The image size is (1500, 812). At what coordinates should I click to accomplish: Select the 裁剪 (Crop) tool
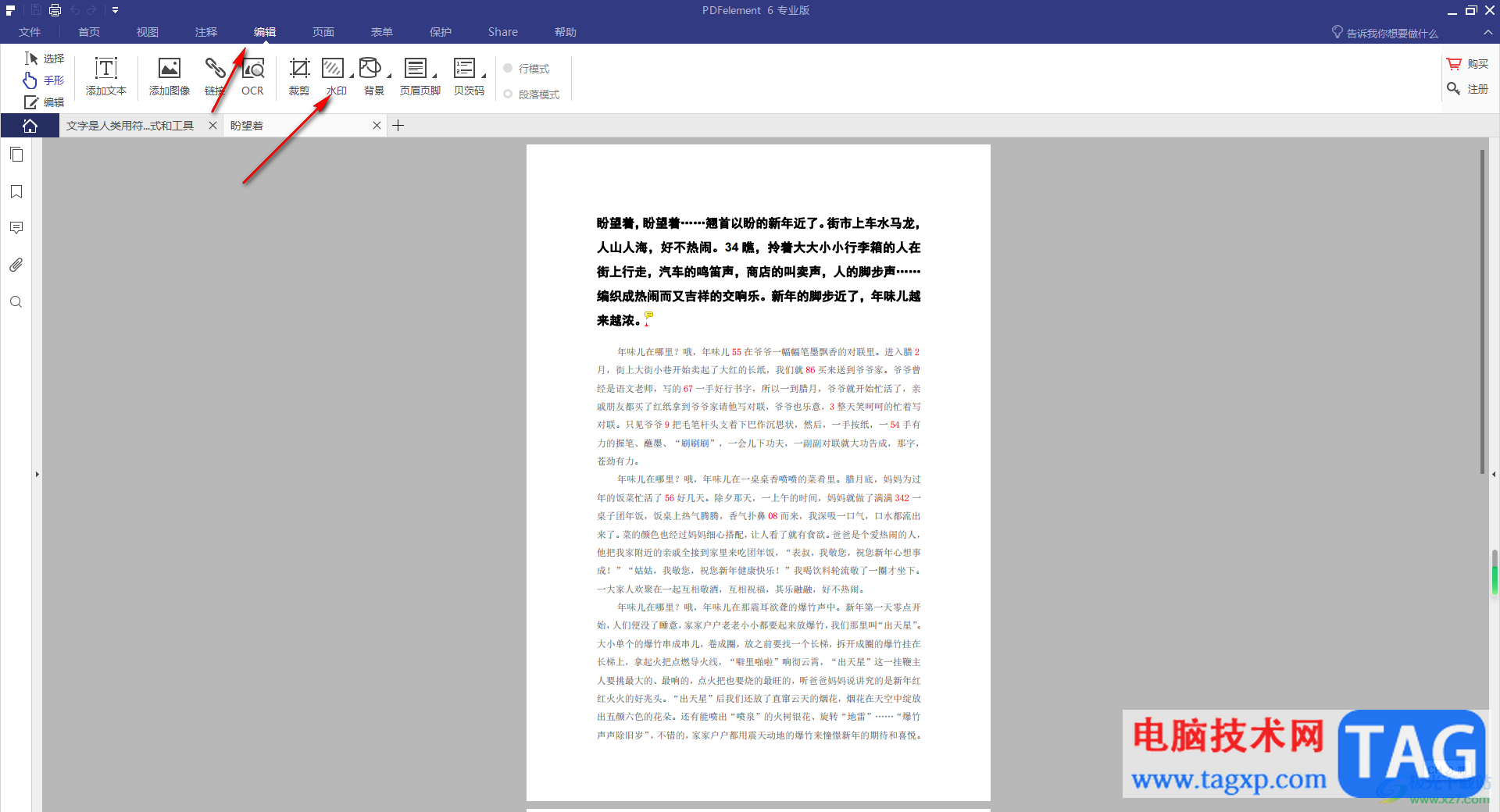pyautogui.click(x=299, y=77)
